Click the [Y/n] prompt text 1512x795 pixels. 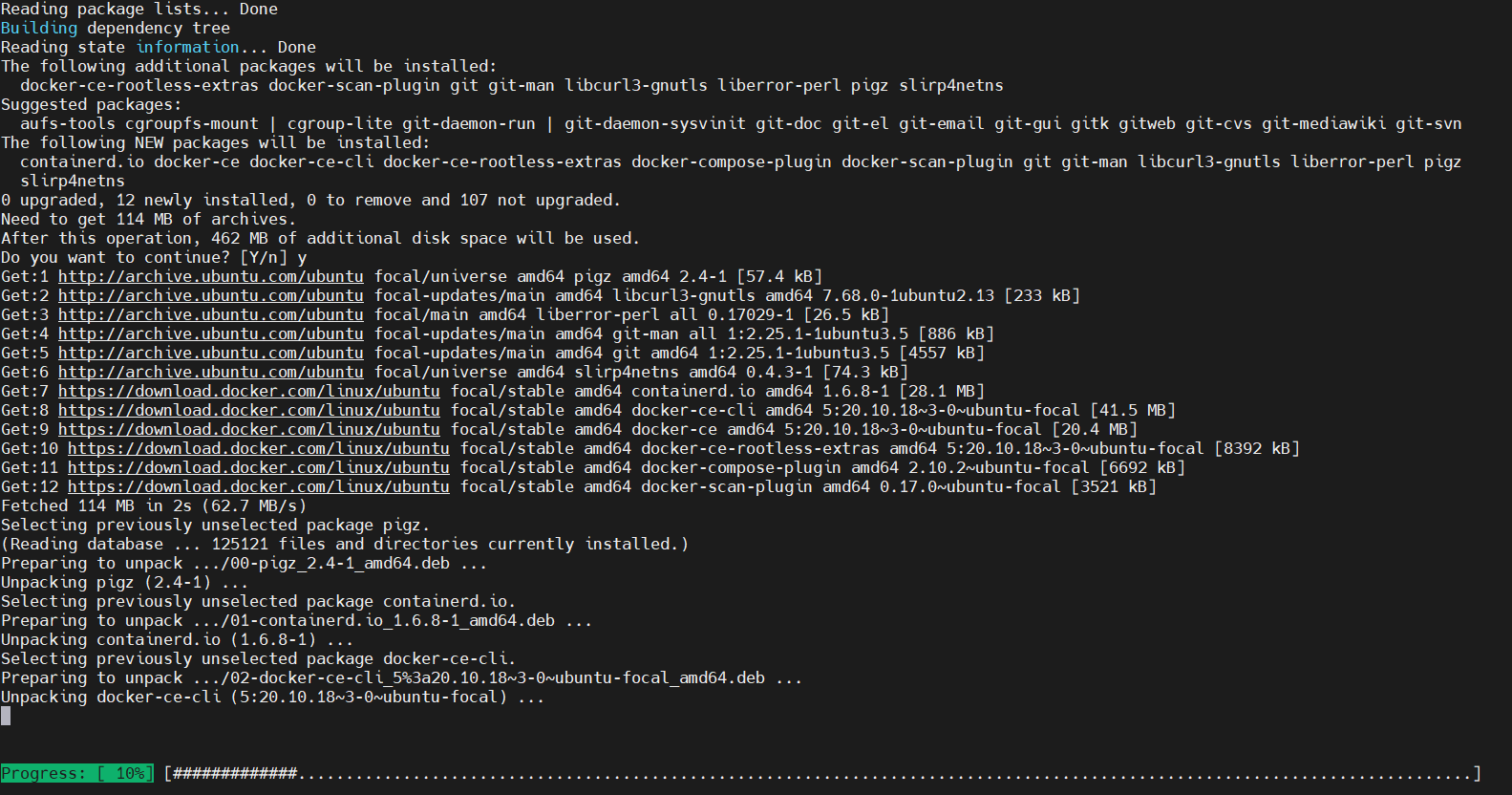[x=264, y=258]
